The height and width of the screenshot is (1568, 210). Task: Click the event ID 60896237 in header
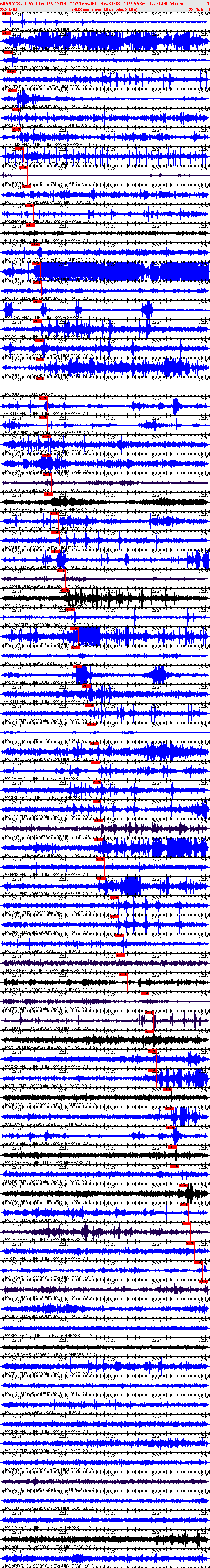point(12,4)
